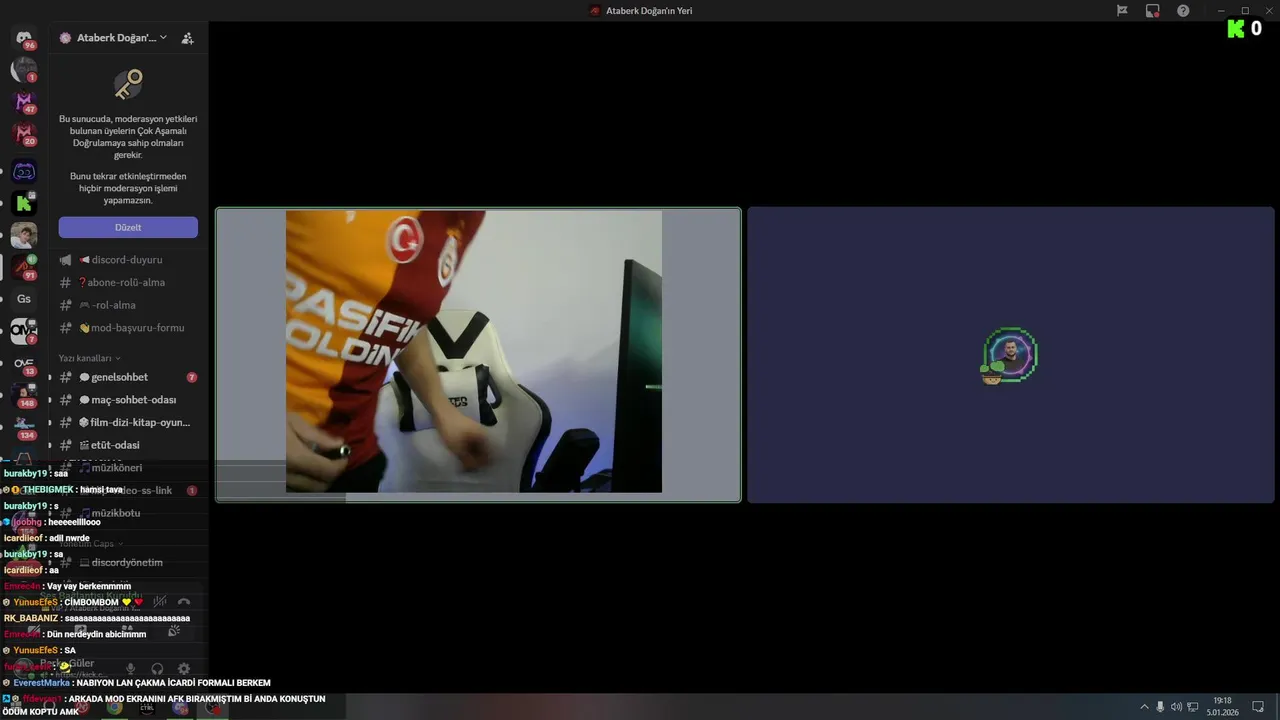
Task: Click the taskbar microphone tray icon
Action: tap(1160, 707)
